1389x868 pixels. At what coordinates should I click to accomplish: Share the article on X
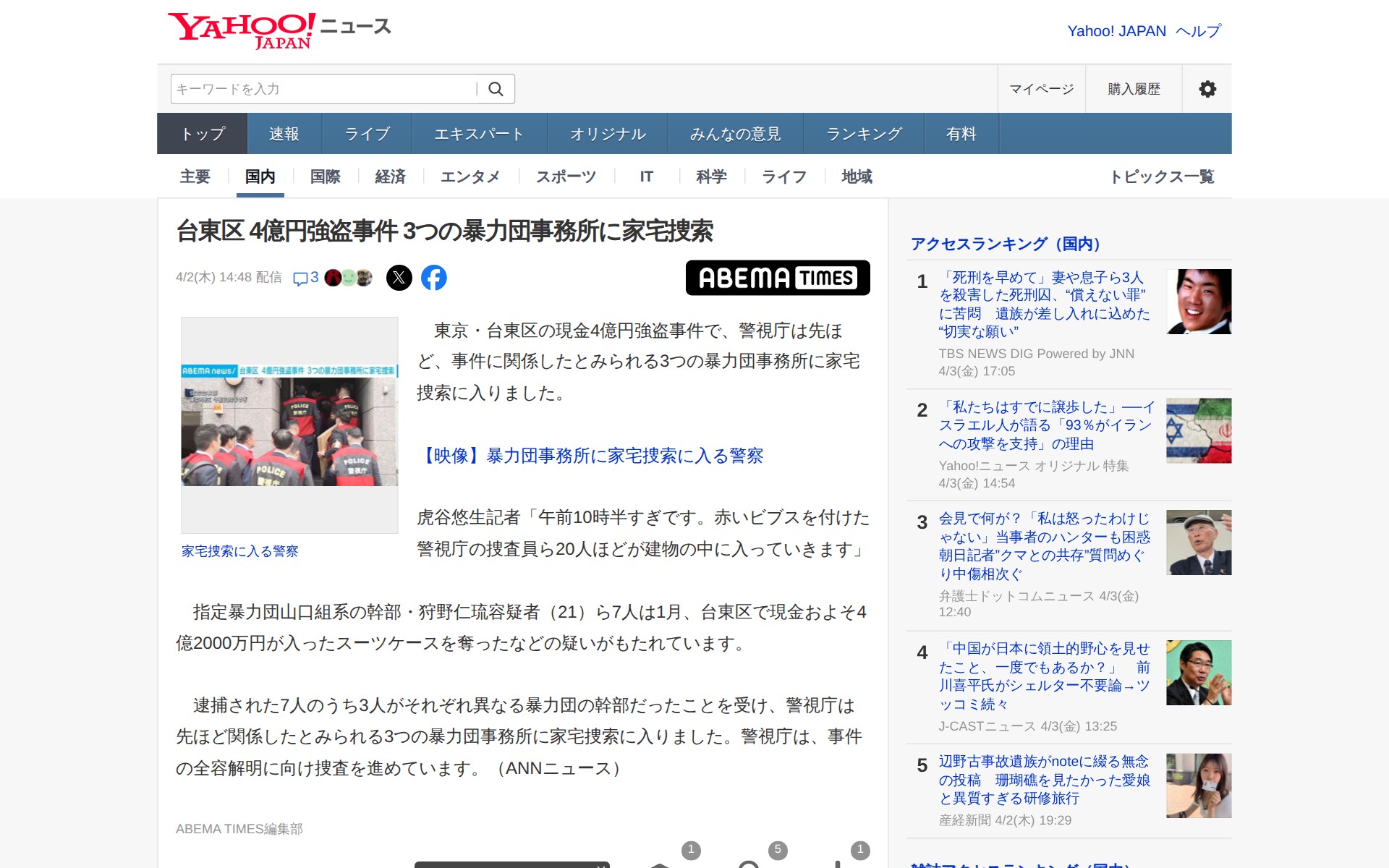pos(400,277)
